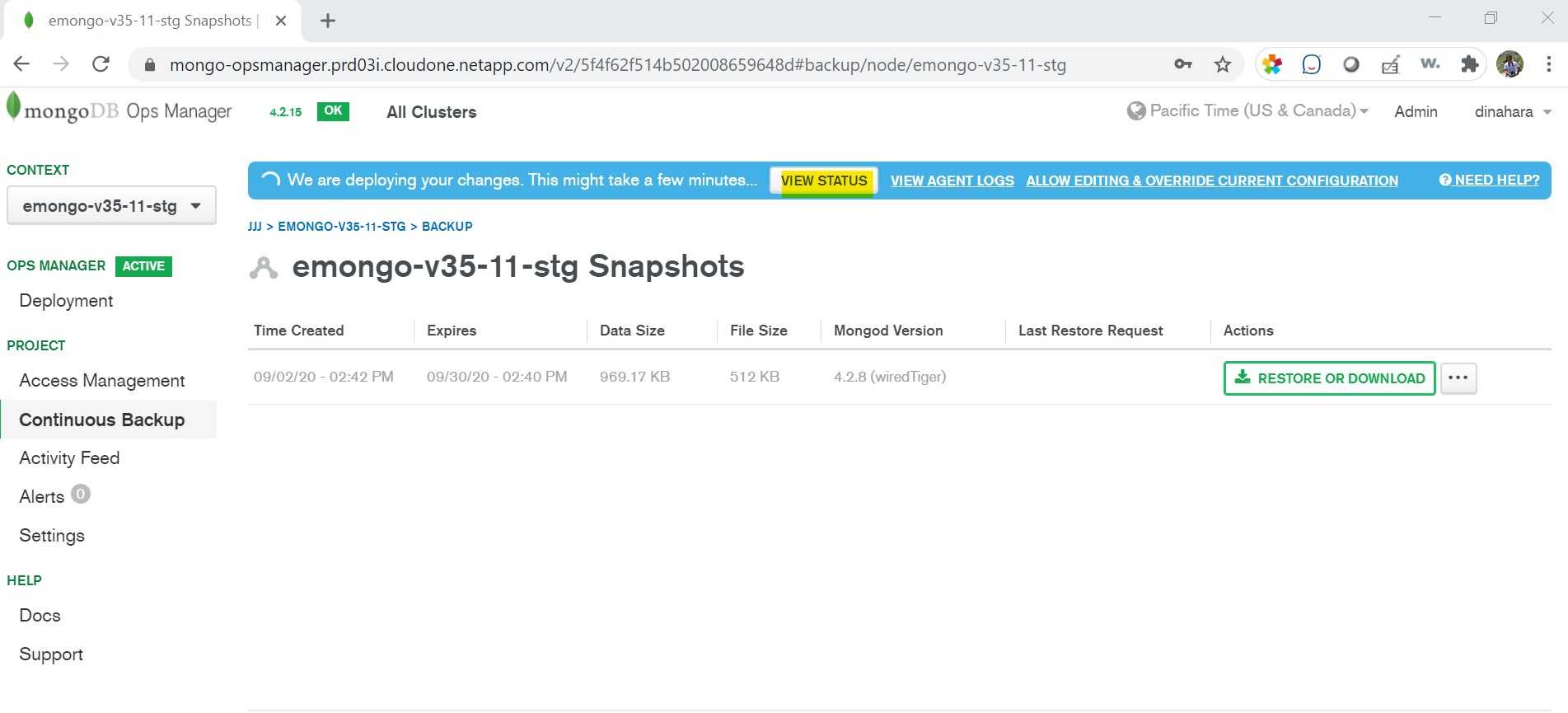The width and height of the screenshot is (1568, 713).
Task: Go back to the previous page
Action: coord(21,64)
